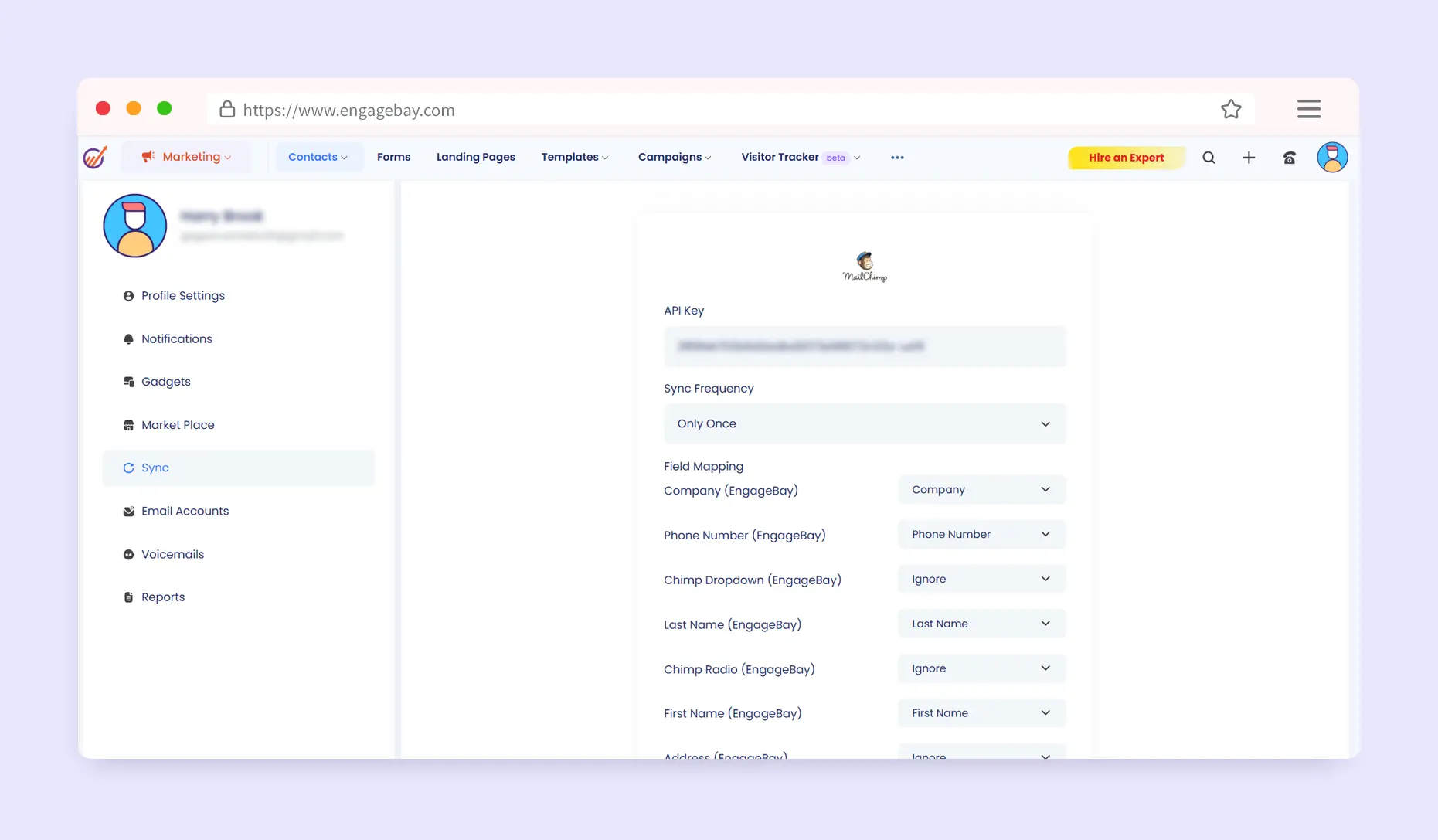1438x840 pixels.
Task: Open Reports page
Action: pos(163,597)
